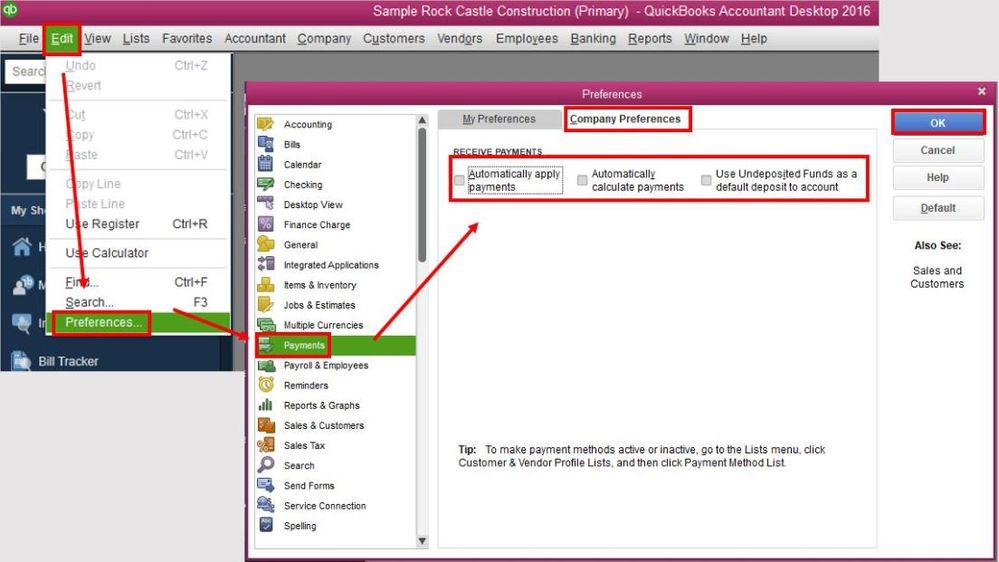The width and height of the screenshot is (999, 562).
Task: Confirm preferences with OK button
Action: 938,122
